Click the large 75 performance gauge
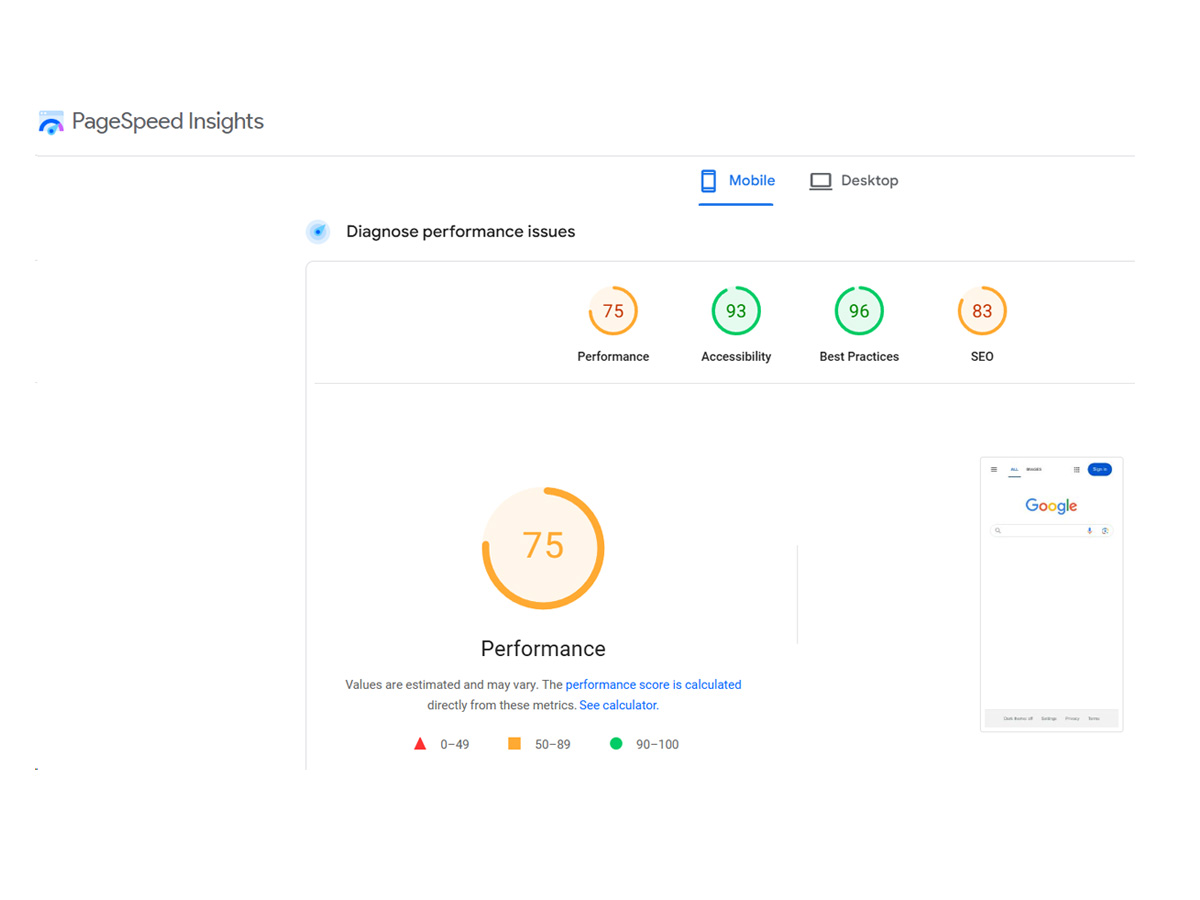 (543, 548)
